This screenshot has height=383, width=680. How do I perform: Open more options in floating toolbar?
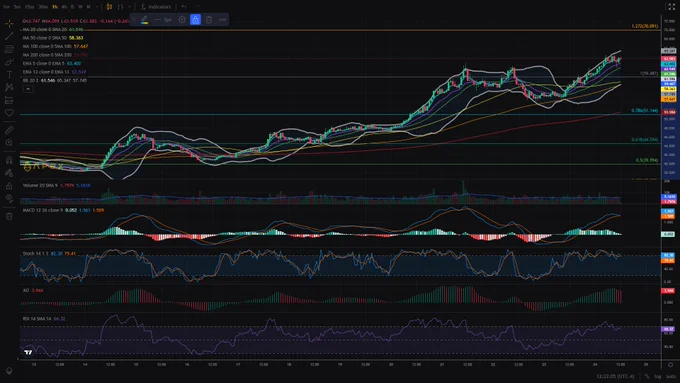[222, 20]
